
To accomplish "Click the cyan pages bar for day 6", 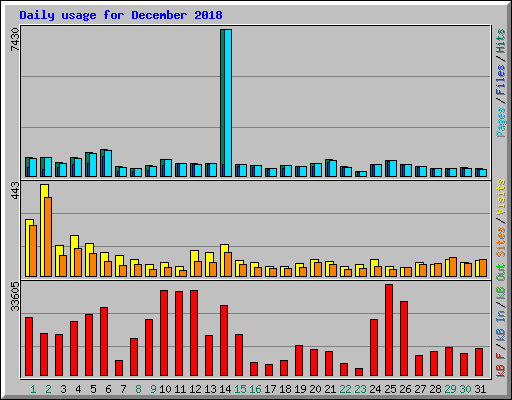I will 108,163.
